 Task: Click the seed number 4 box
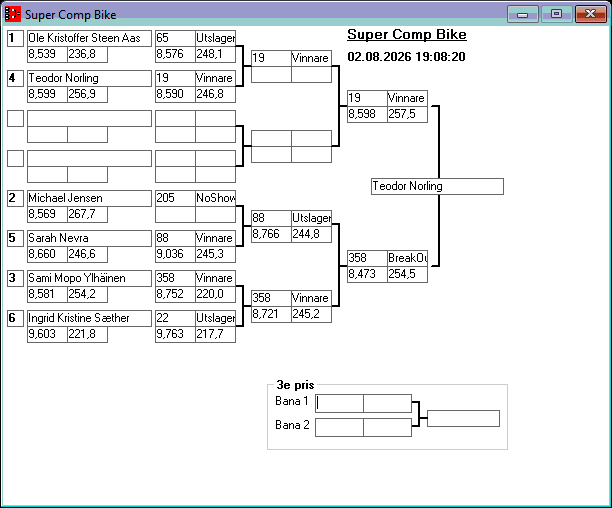point(16,78)
